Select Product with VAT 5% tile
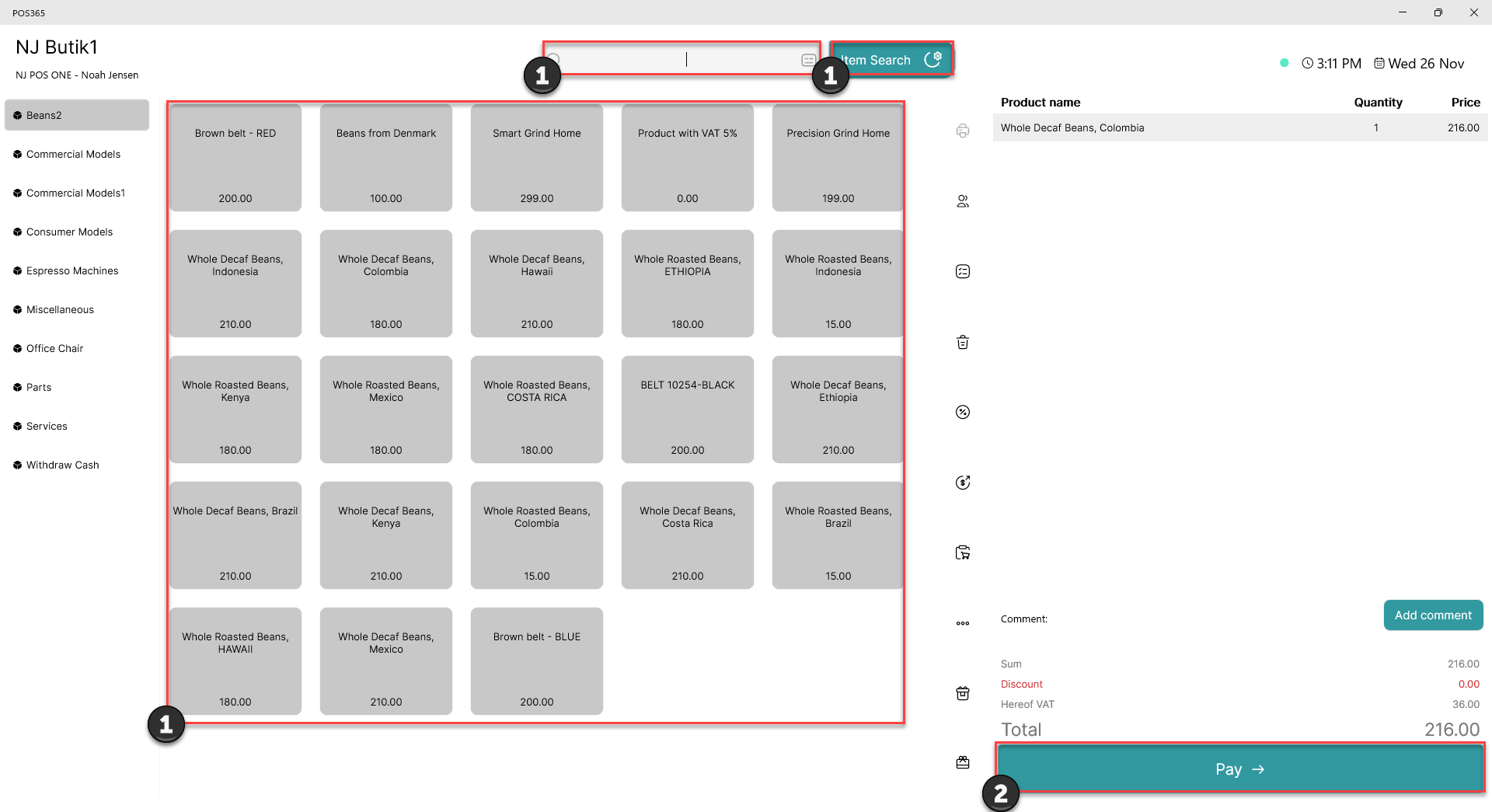This screenshot has height=812, width=1492. pyautogui.click(x=688, y=158)
